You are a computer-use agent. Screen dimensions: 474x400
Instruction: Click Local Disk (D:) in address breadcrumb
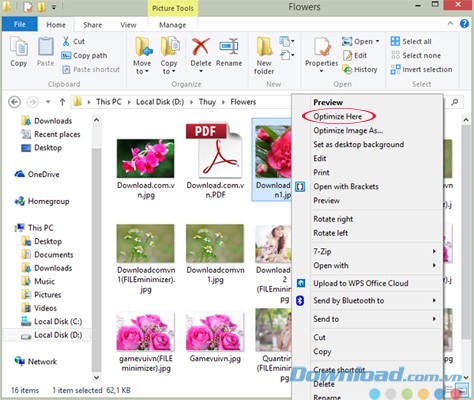160,102
